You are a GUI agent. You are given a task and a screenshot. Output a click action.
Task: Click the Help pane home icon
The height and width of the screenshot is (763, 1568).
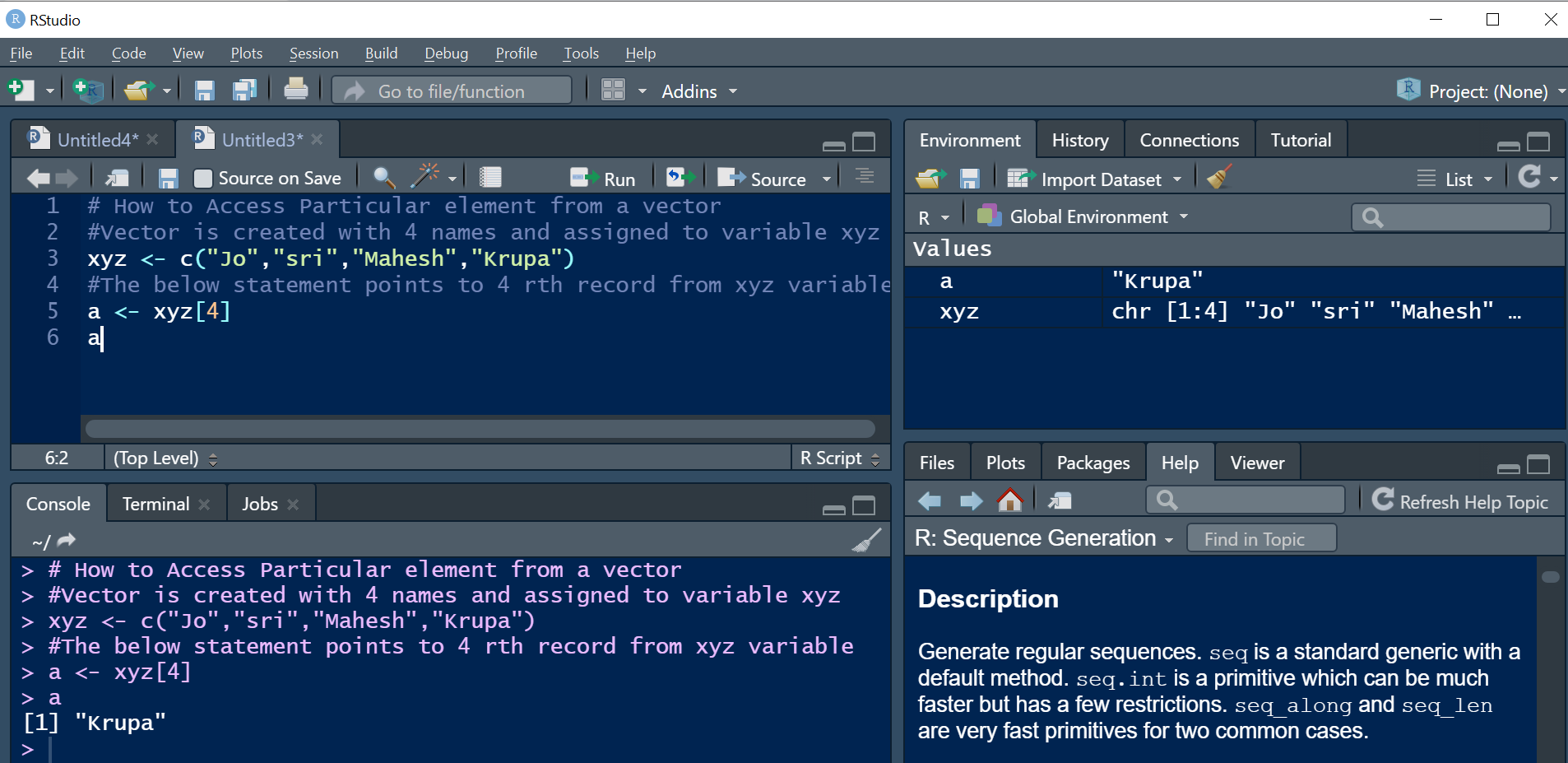pos(1009,500)
